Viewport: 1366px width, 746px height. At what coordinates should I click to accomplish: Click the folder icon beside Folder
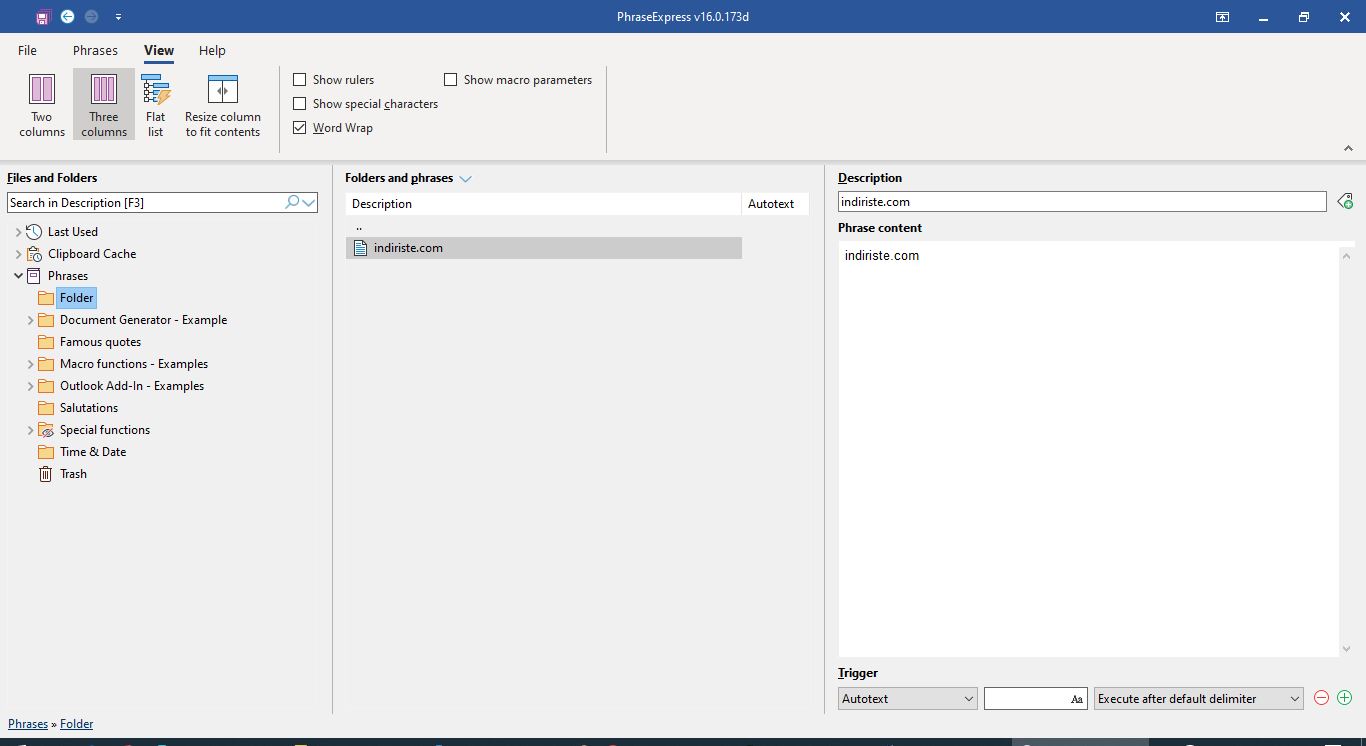pyautogui.click(x=46, y=298)
